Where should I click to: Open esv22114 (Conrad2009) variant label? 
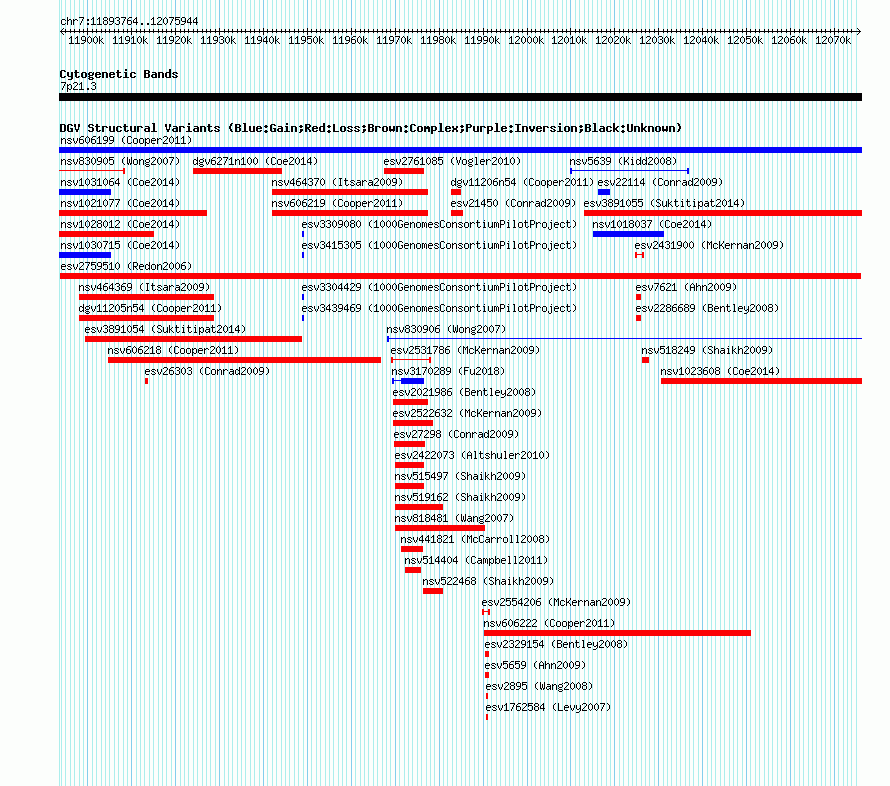coord(660,182)
